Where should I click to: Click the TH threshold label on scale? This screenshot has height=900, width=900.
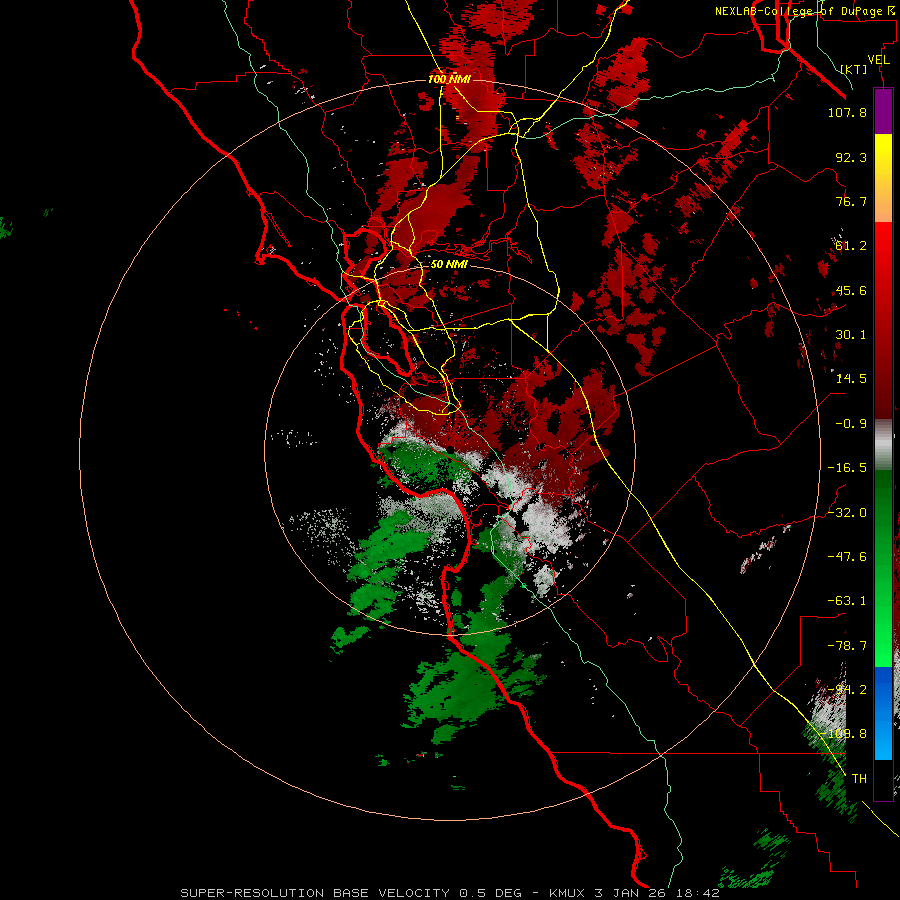[x=859, y=779]
